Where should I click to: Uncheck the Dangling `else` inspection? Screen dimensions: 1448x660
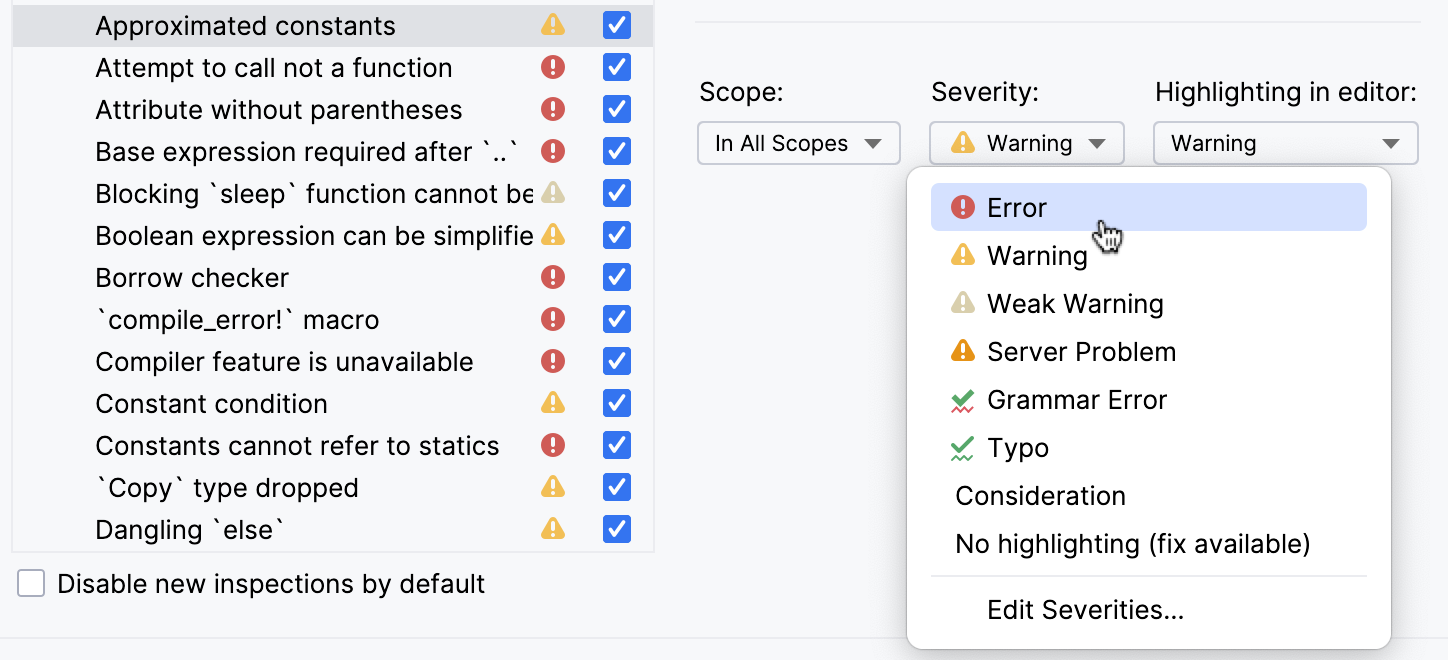coord(616,529)
